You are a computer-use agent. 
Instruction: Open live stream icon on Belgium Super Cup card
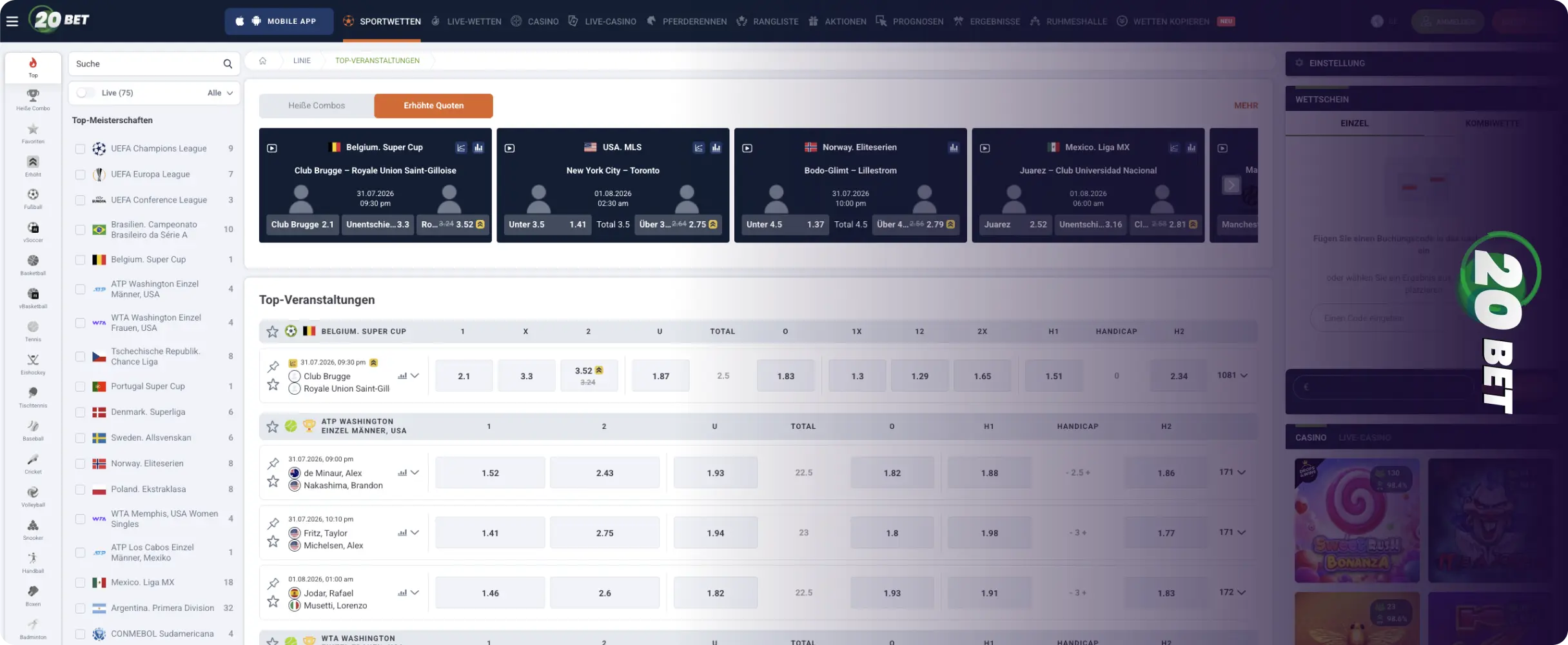pyautogui.click(x=272, y=148)
